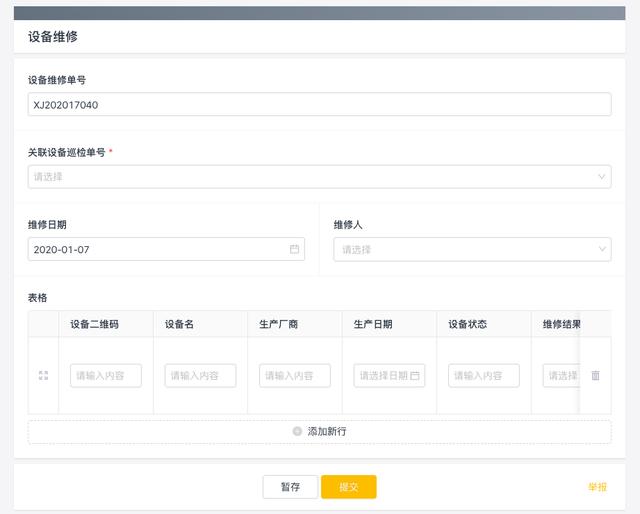Add a new row via 添加新行

click(x=319, y=432)
